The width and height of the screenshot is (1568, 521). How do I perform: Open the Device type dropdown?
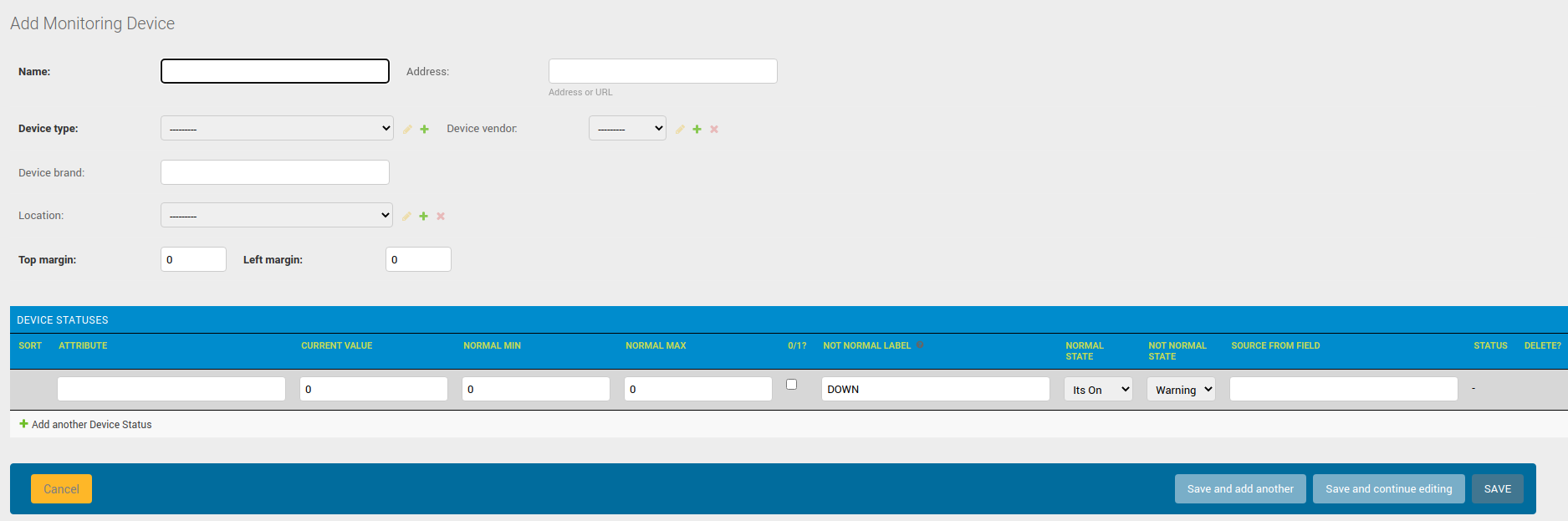(277, 128)
